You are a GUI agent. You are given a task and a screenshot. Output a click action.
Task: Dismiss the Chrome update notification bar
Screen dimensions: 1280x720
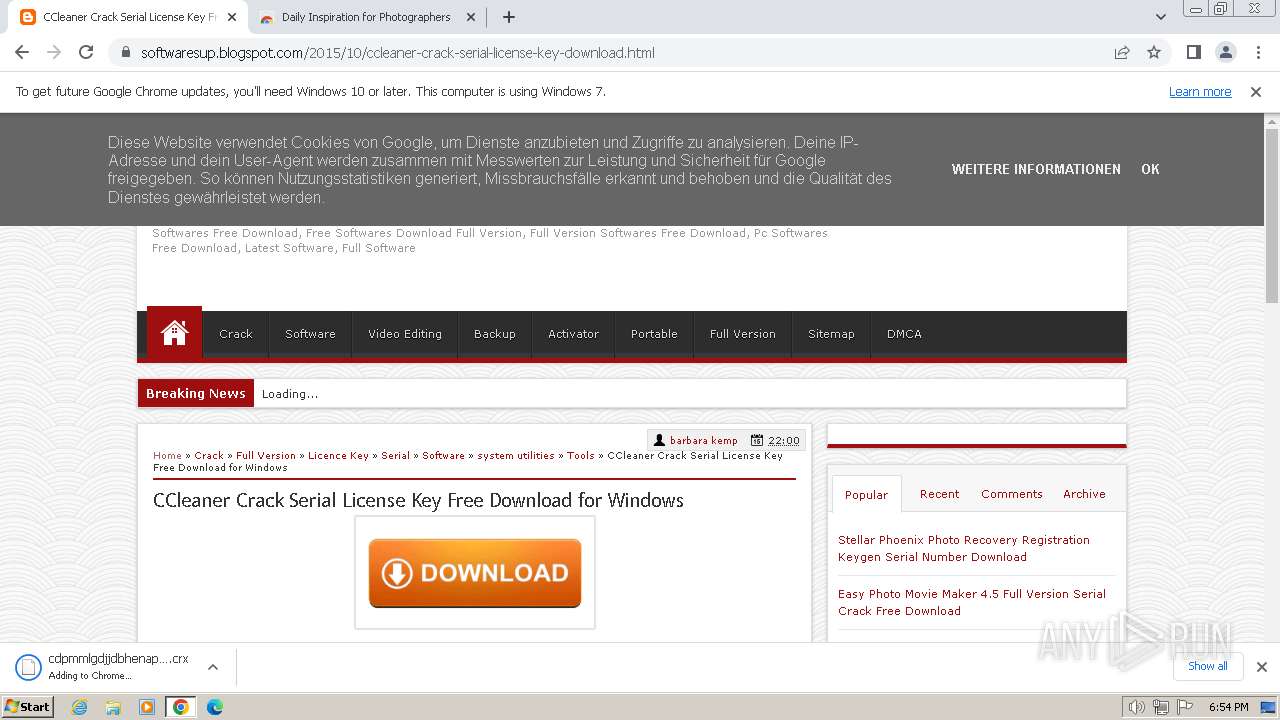[1256, 92]
